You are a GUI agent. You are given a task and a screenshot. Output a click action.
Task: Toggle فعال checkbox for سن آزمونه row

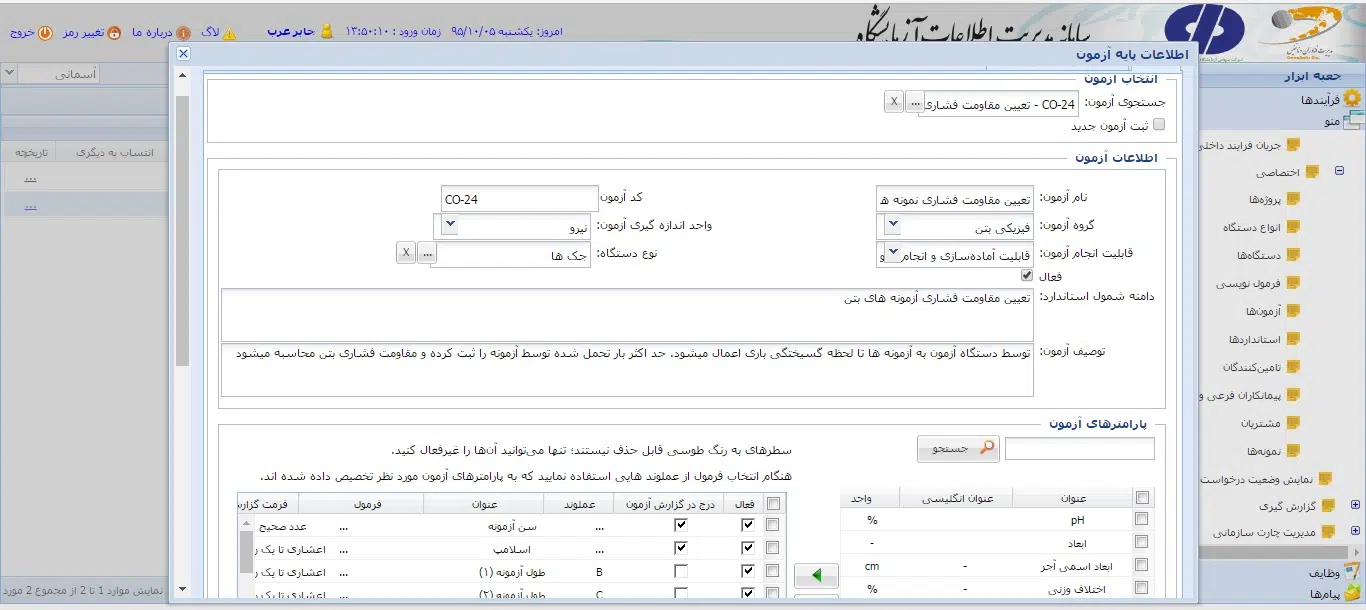[748, 526]
